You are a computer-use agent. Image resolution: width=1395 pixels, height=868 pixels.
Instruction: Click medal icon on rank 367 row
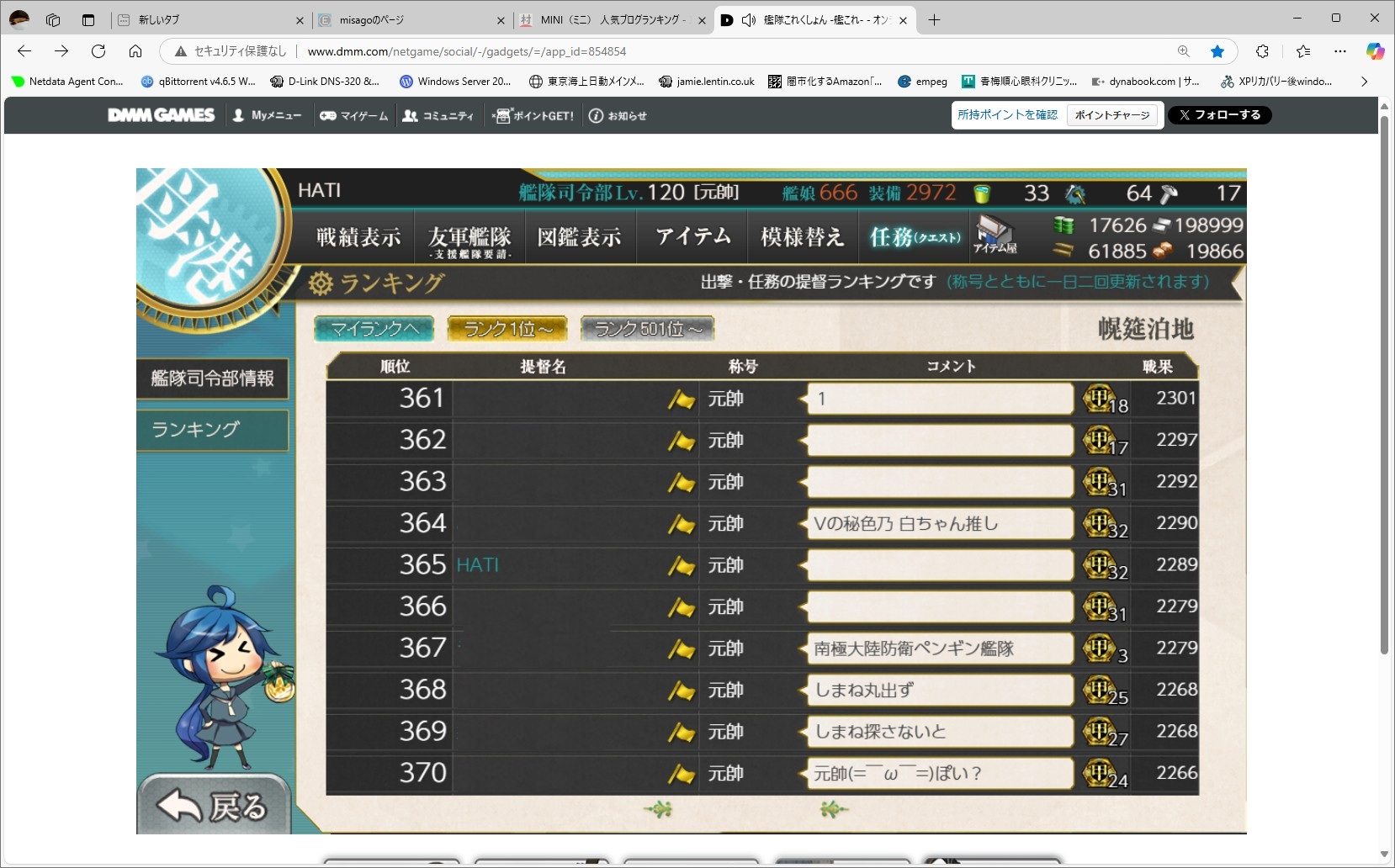(x=1099, y=648)
